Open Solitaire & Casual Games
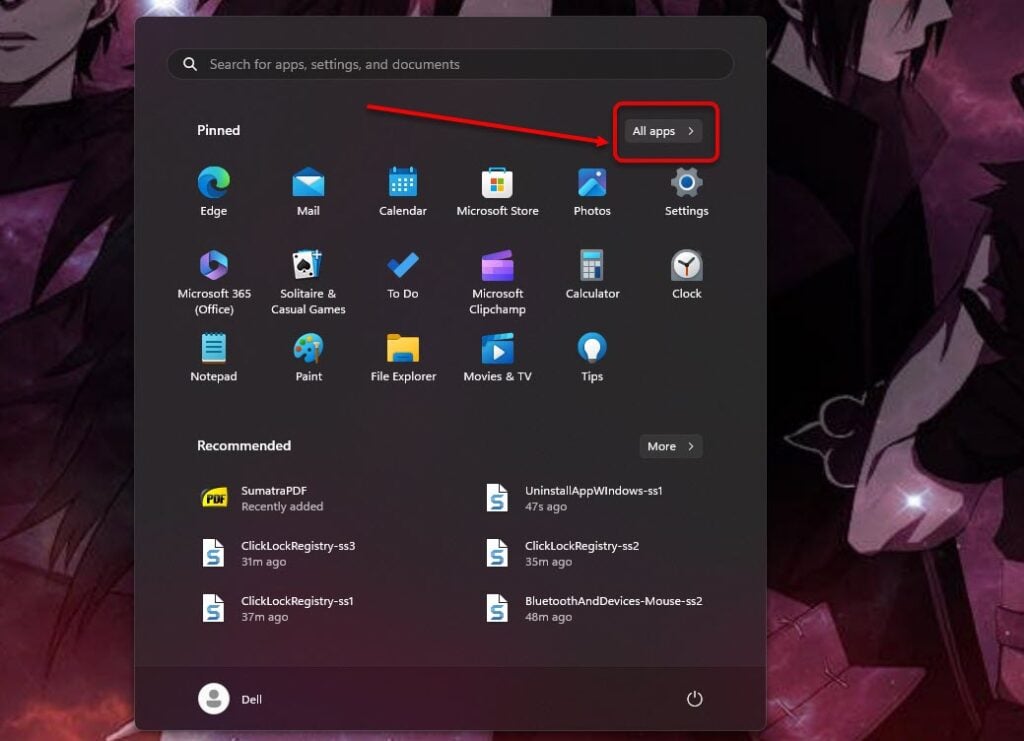The height and width of the screenshot is (741, 1024). click(x=308, y=282)
